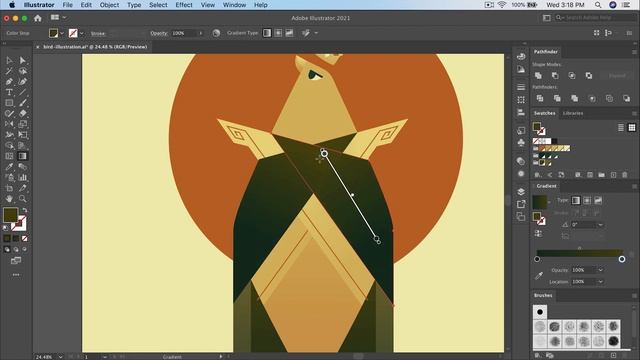640x360 pixels.
Task: Click Unite shape mode in Pathfinder
Action: (538, 76)
